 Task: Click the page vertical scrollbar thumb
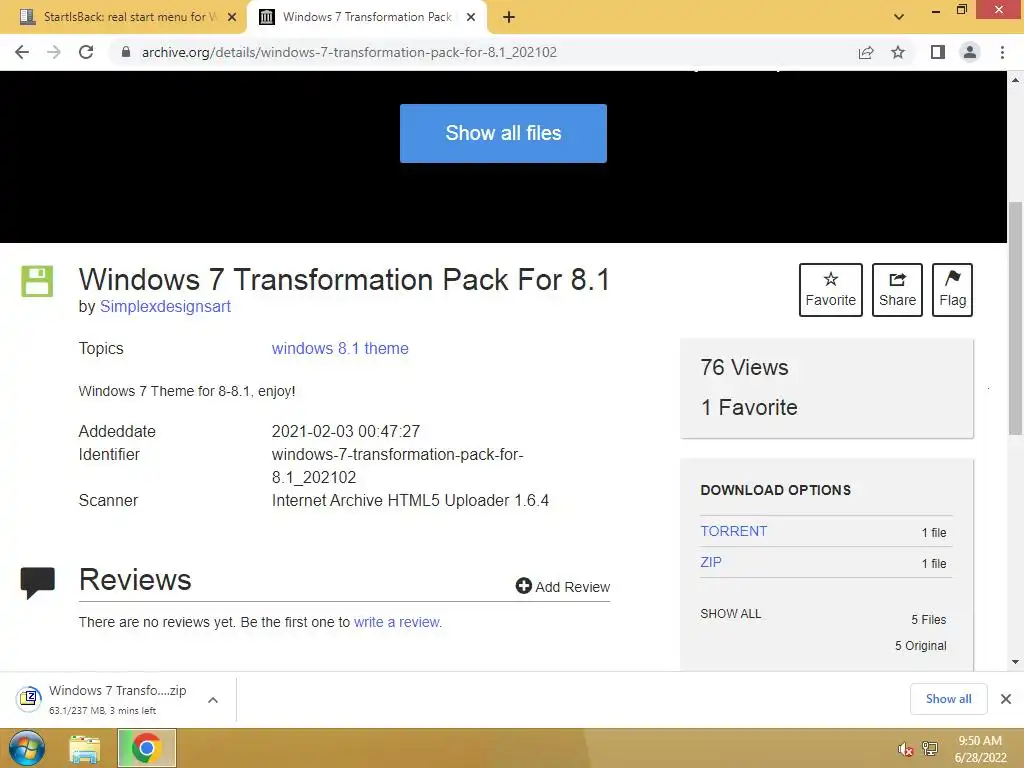(x=1016, y=319)
